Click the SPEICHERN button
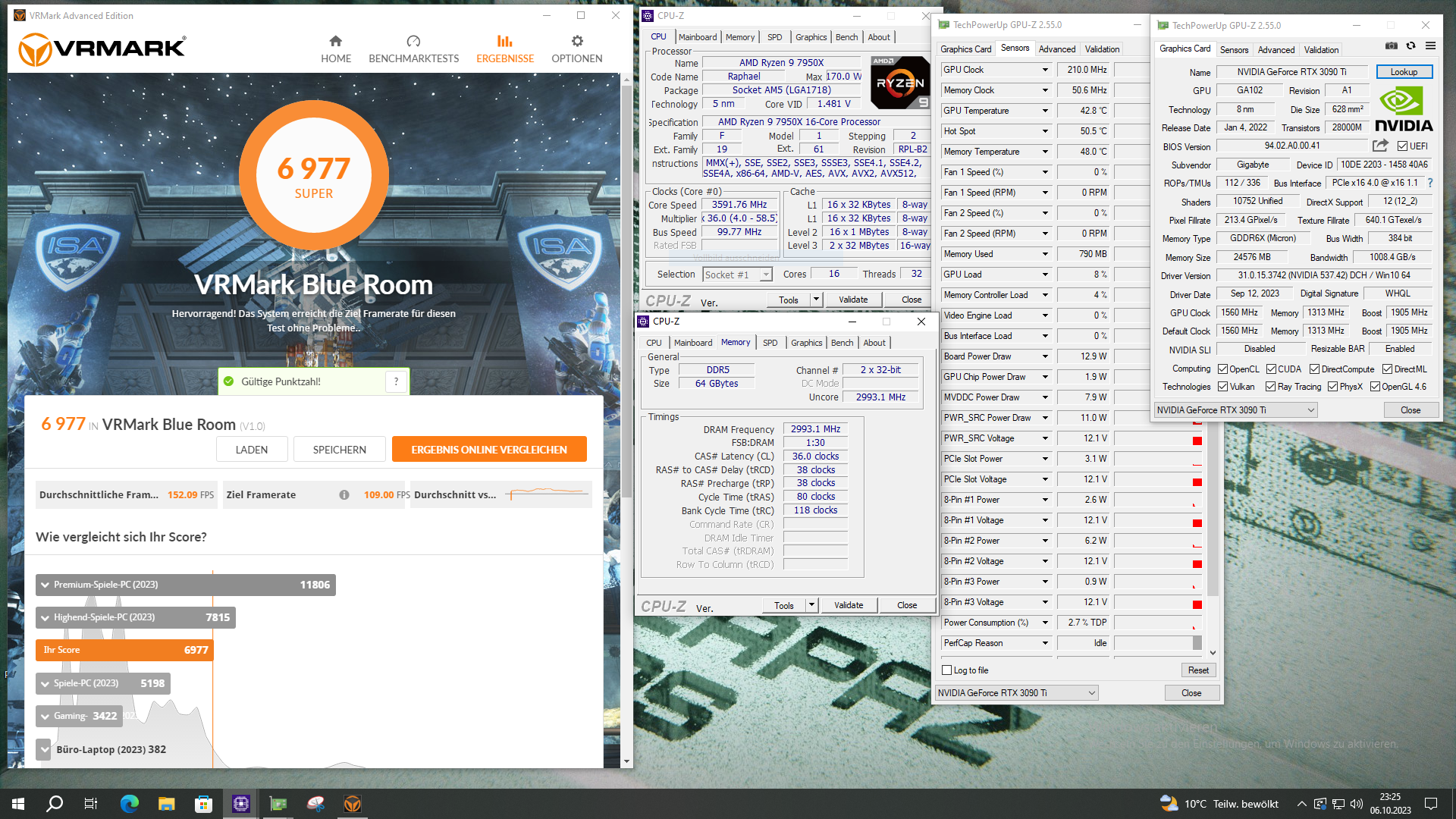This screenshot has height=819, width=1456. click(x=340, y=450)
